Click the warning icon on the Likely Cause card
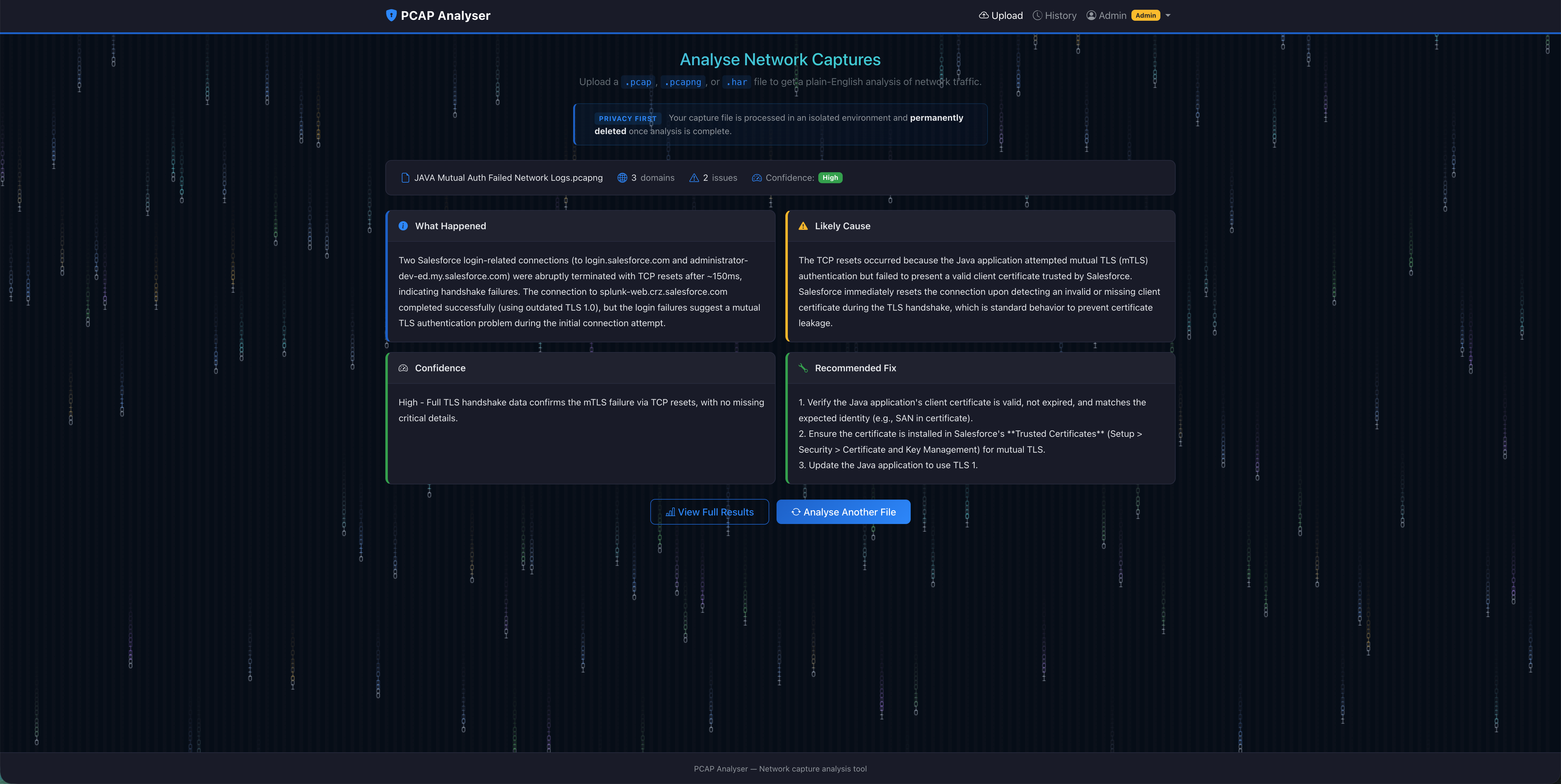1561x784 pixels. [x=803, y=225]
